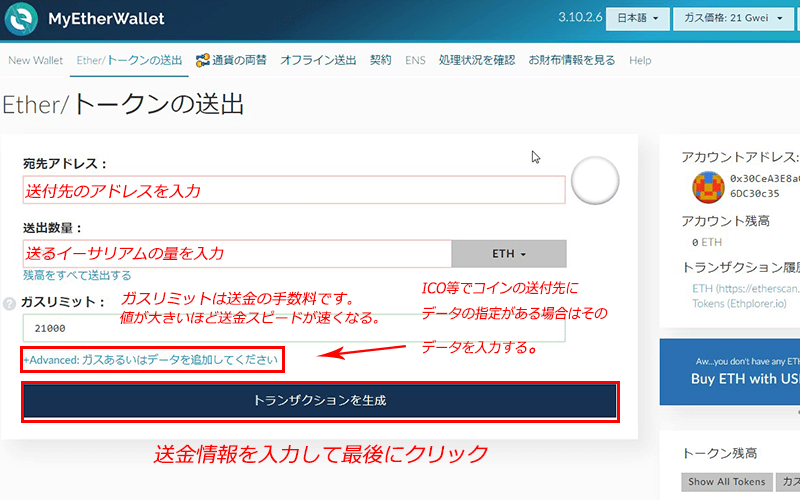Viewport: 800px width, 500px height.
Task: Open the ガス価格: 21 Gwei dropdown
Action: [733, 18]
